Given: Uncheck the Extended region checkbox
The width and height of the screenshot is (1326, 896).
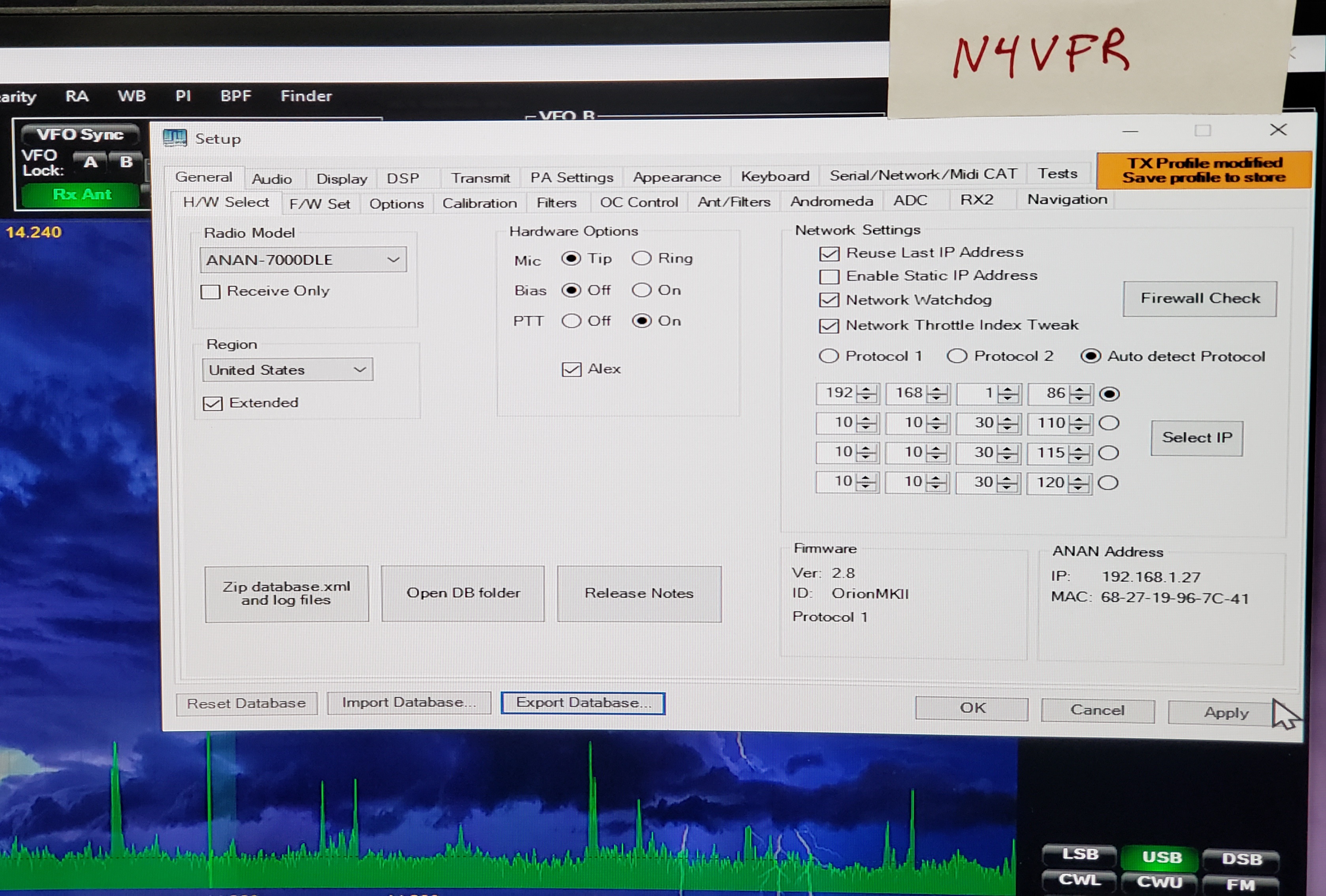Looking at the screenshot, I should tap(212, 403).
